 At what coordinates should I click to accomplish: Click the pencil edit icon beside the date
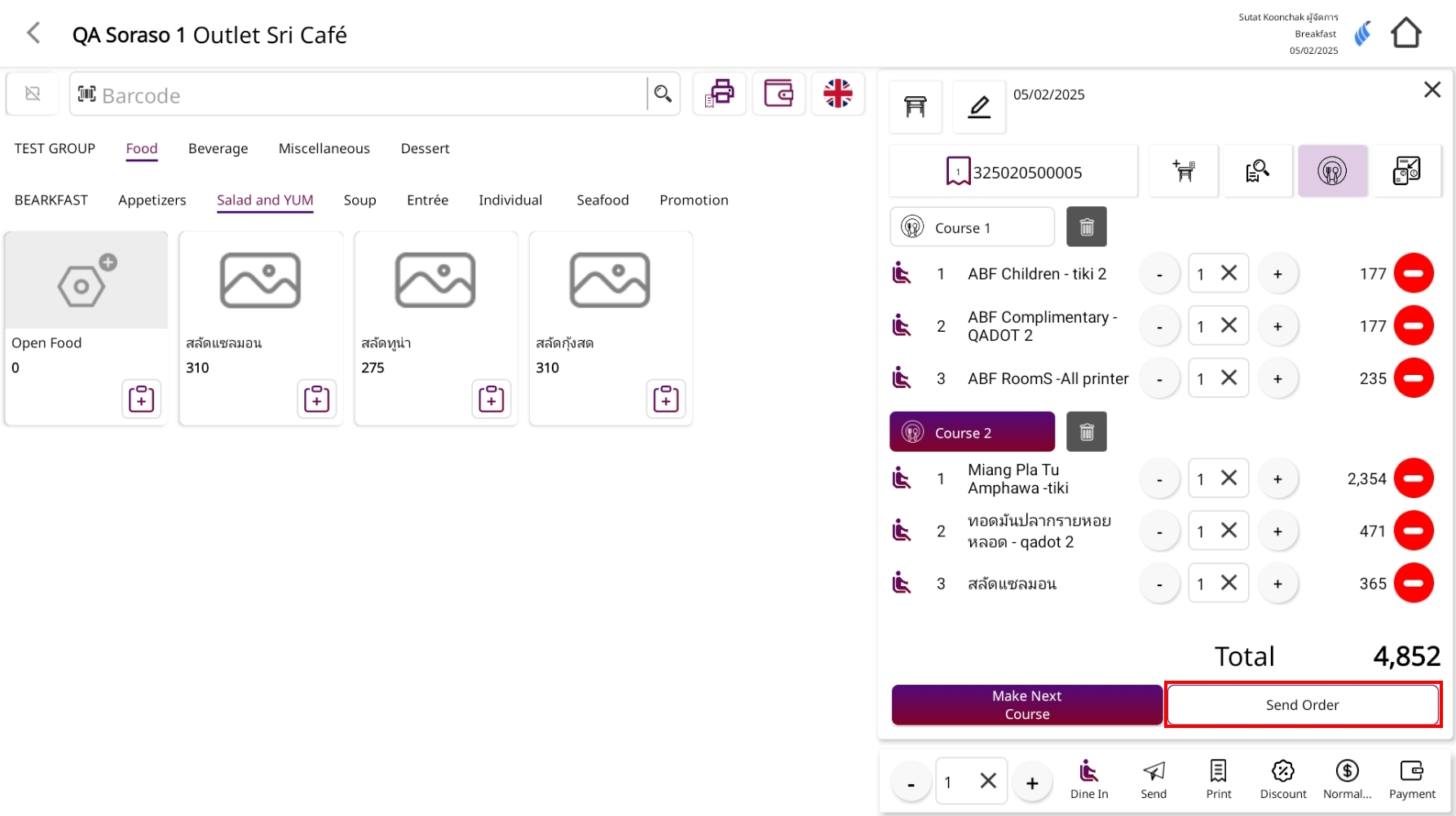point(979,107)
